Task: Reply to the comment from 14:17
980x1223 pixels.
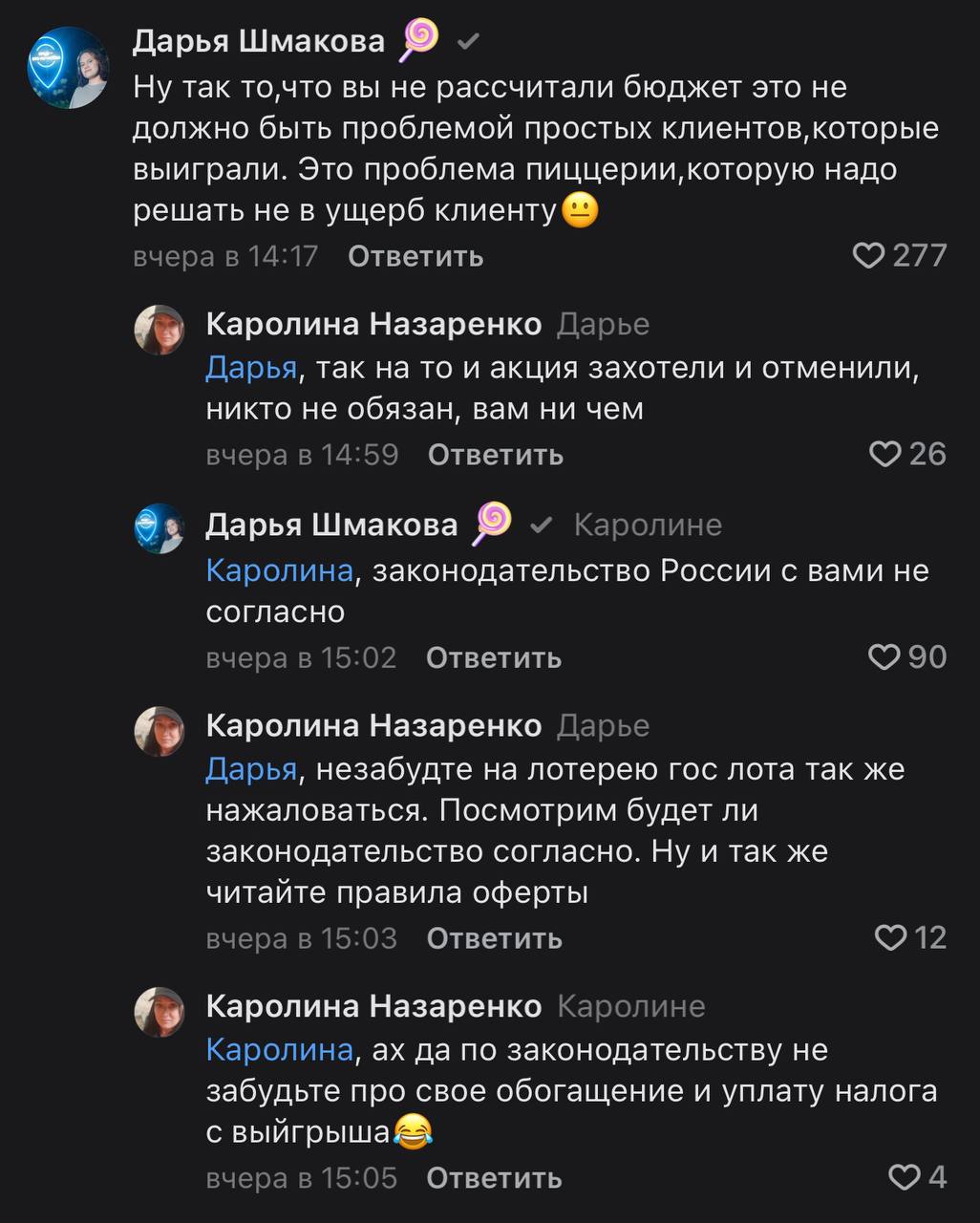Action: [x=415, y=256]
